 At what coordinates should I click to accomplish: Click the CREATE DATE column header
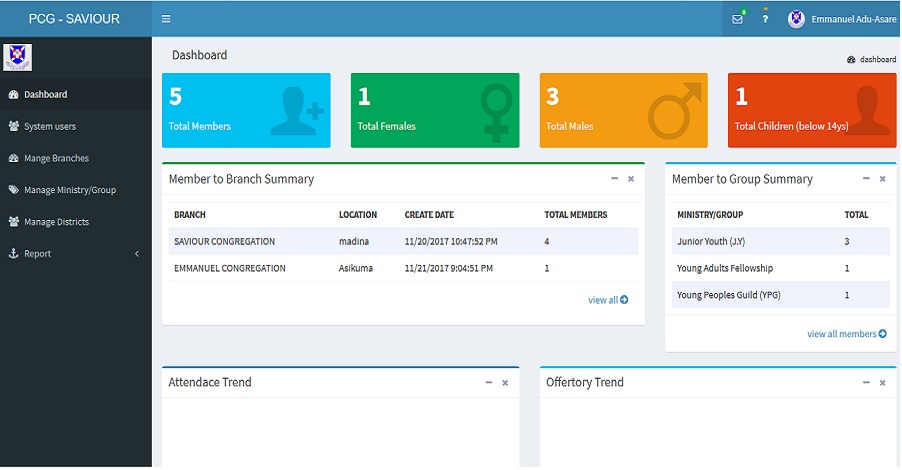click(x=429, y=215)
